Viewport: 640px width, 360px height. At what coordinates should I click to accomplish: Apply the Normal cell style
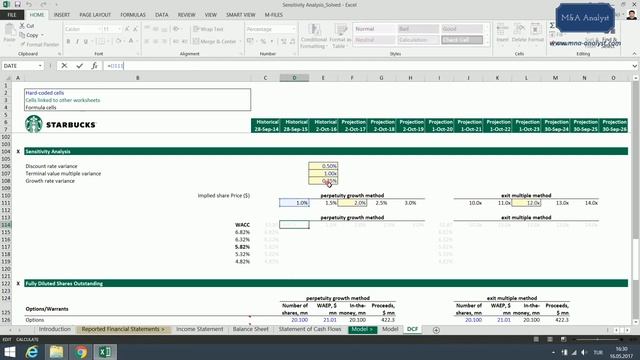pyautogui.click(x=374, y=29)
